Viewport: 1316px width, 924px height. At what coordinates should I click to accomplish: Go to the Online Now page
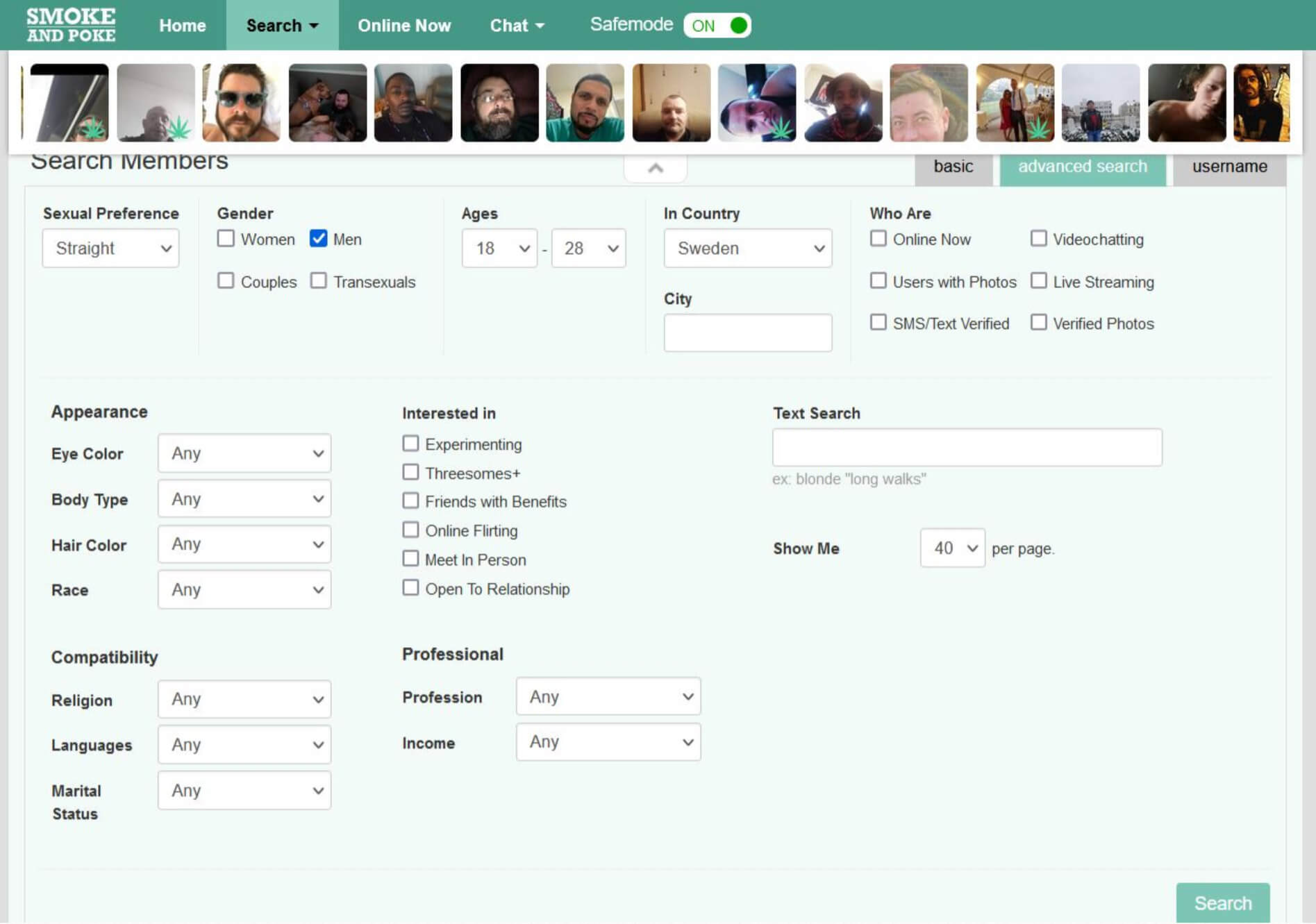point(404,26)
